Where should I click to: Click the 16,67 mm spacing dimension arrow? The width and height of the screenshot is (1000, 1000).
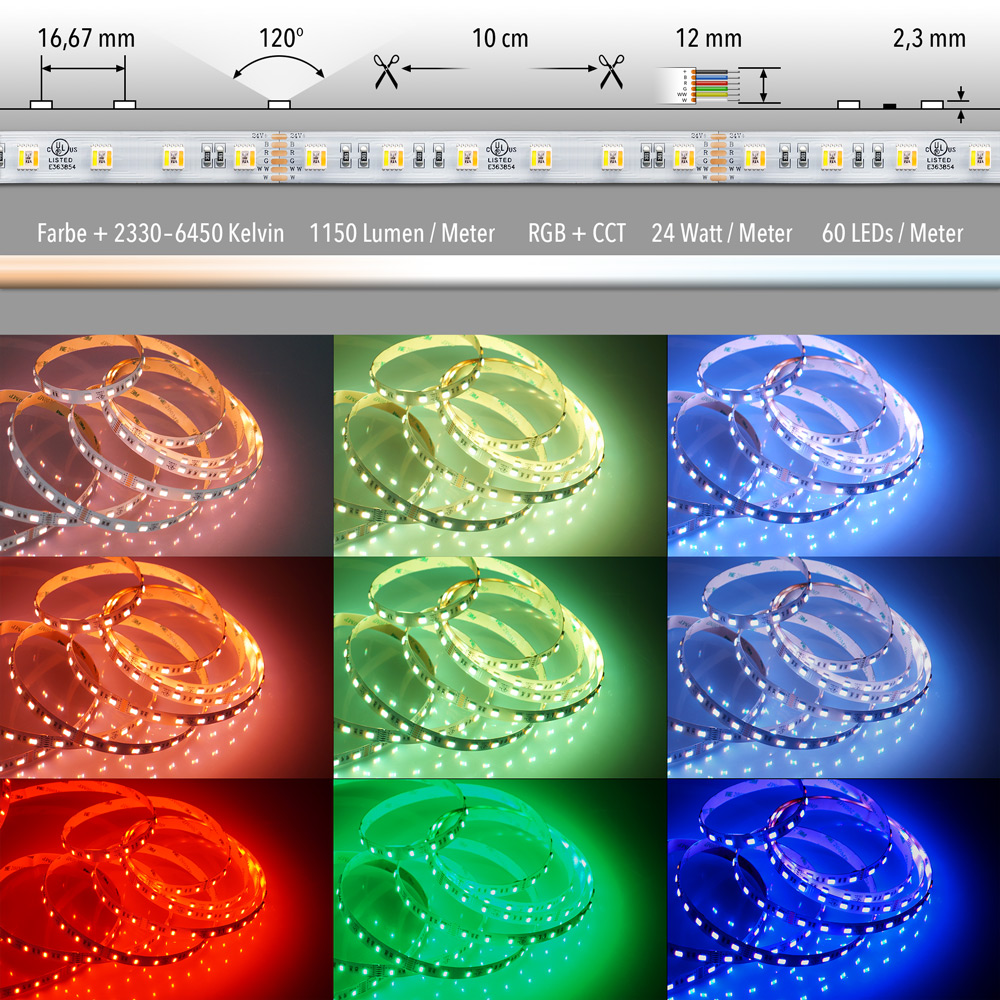point(83,68)
